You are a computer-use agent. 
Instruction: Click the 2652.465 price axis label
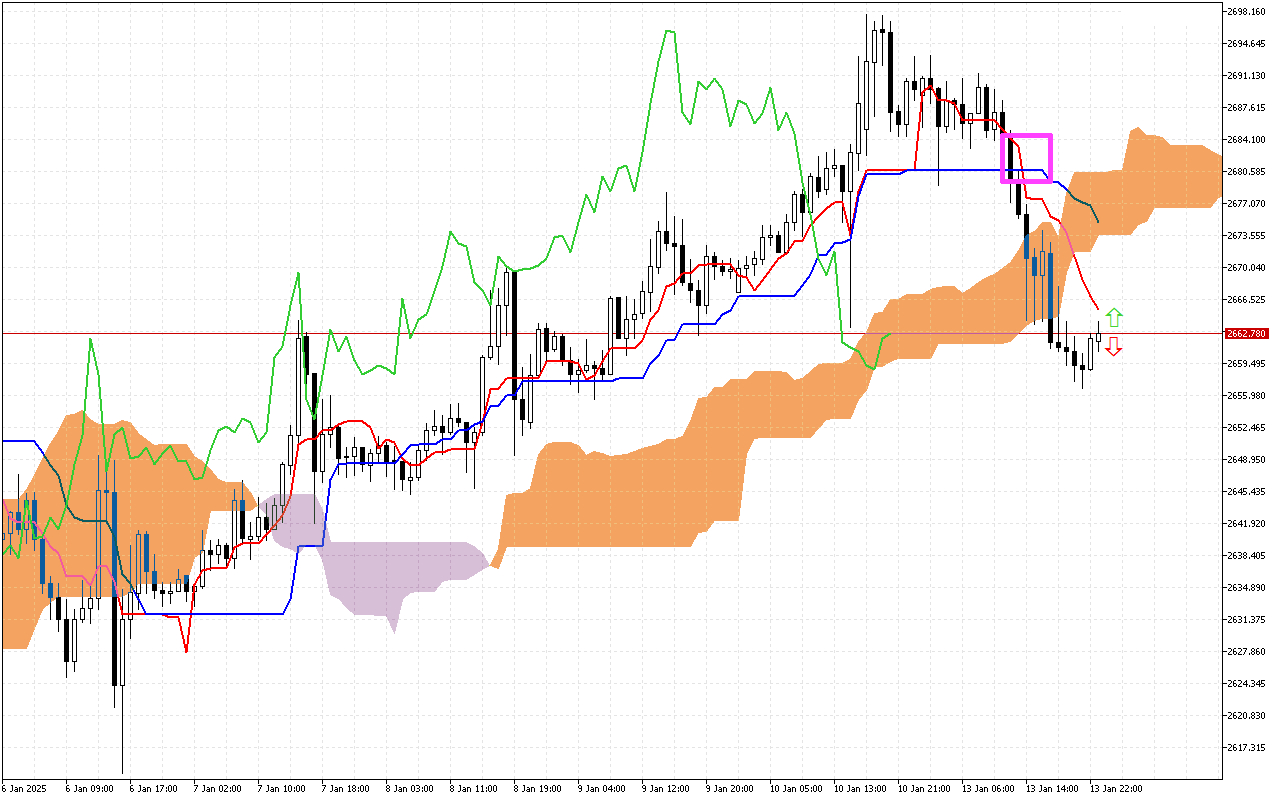[1247, 428]
